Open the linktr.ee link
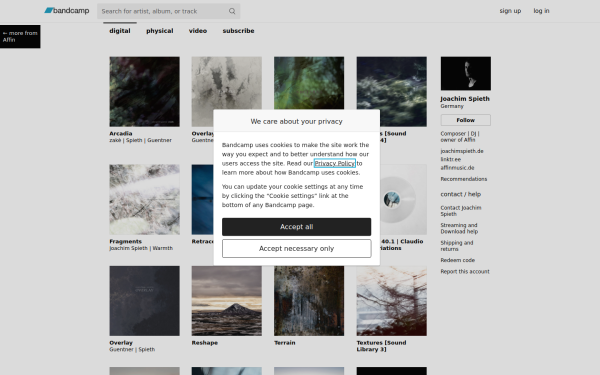This screenshot has width=600, height=375. point(450,160)
